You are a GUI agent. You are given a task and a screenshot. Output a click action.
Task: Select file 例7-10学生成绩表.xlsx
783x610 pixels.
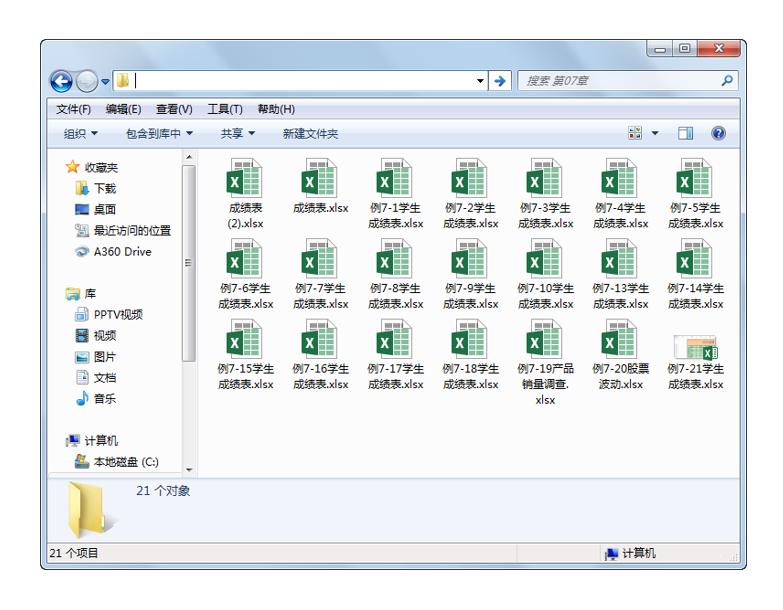[545, 274]
